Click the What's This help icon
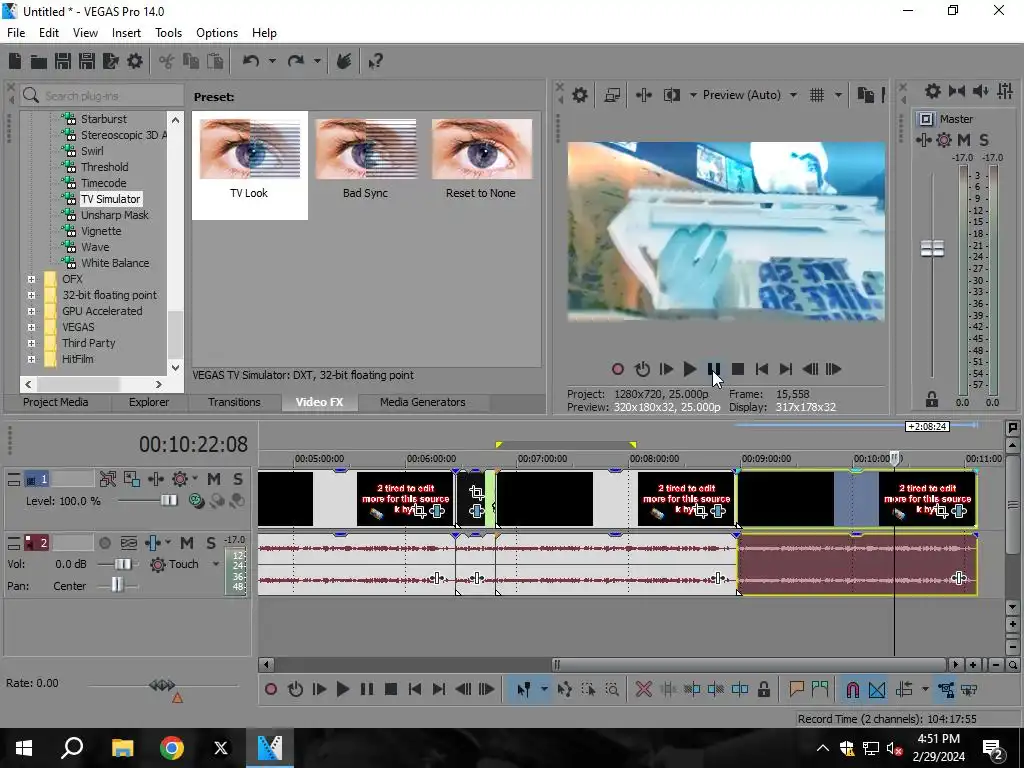 tap(375, 61)
